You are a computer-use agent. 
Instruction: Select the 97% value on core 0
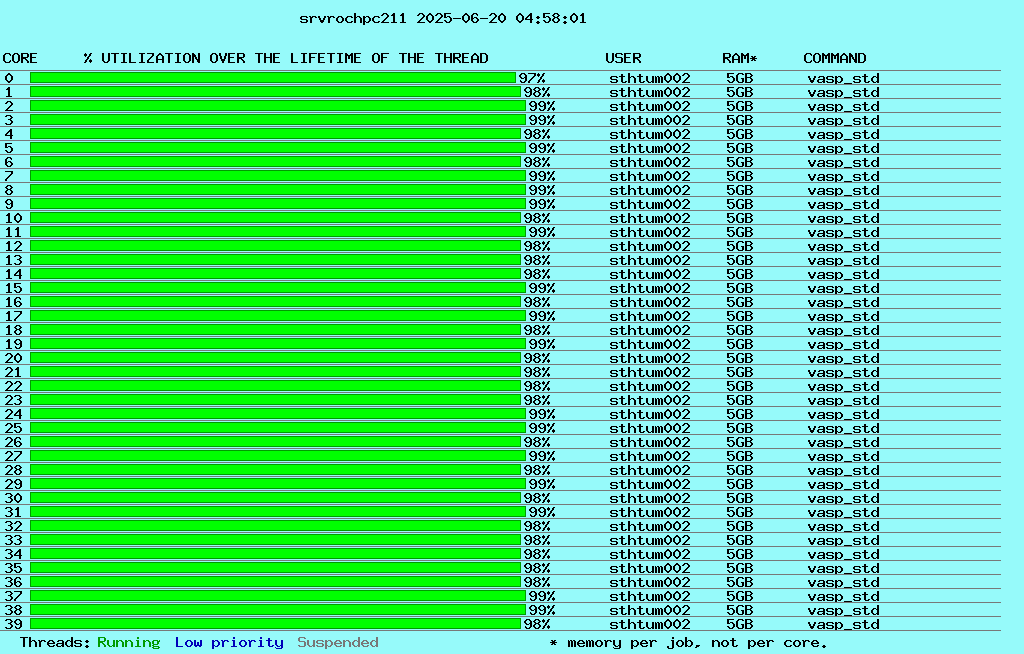click(532, 78)
